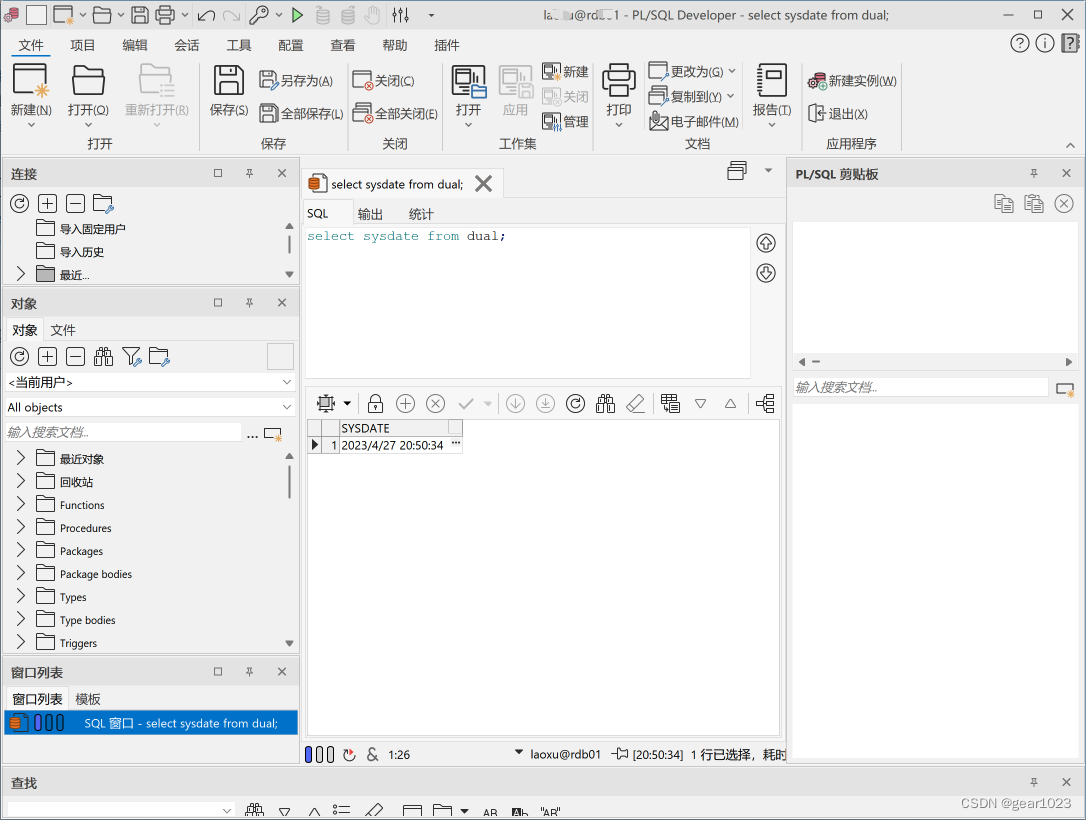Click the binoculars search icon above the results
The width and height of the screenshot is (1086, 820).
point(605,403)
